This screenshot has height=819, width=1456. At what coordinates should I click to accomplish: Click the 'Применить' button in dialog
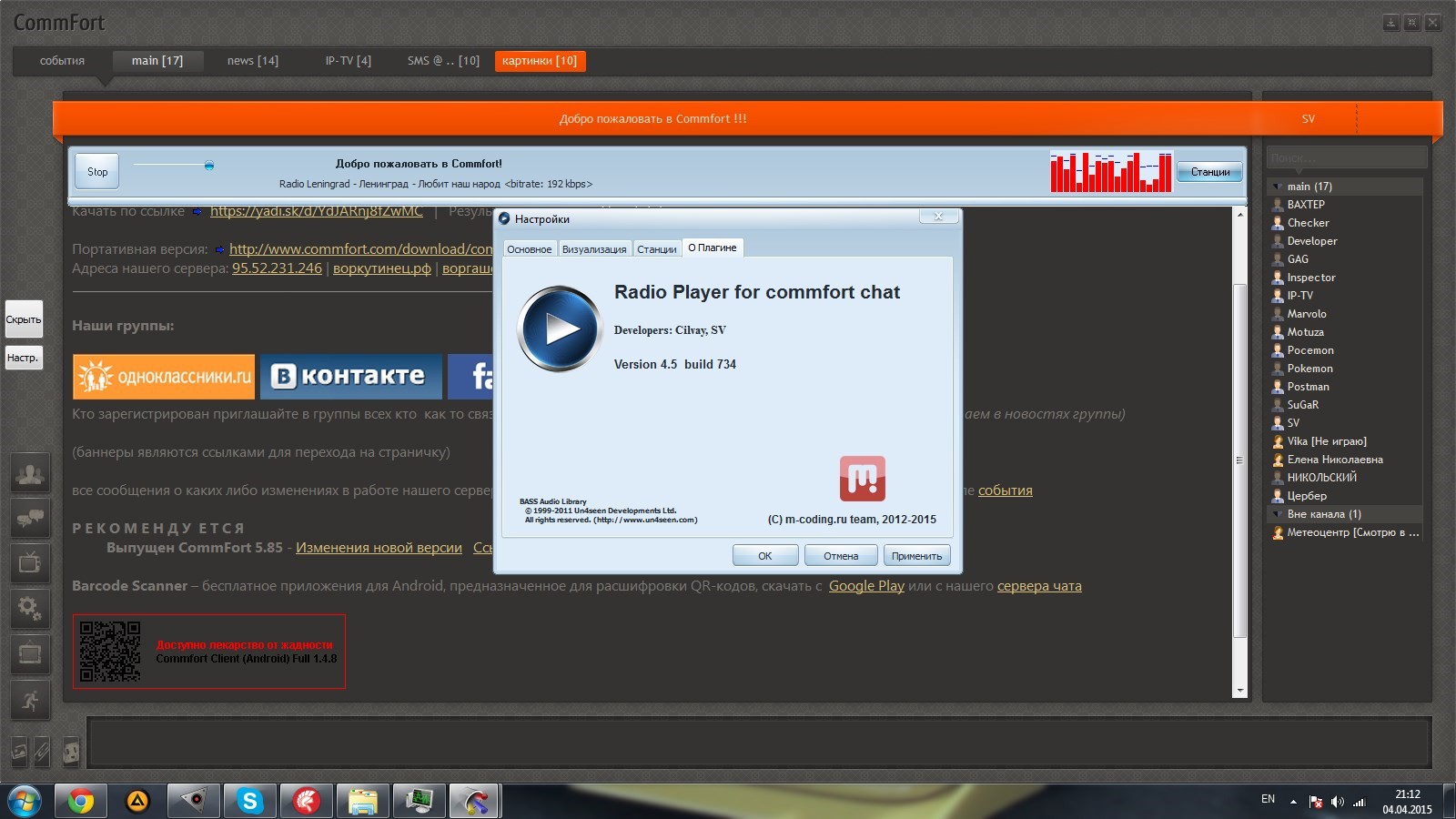pyautogui.click(x=916, y=556)
